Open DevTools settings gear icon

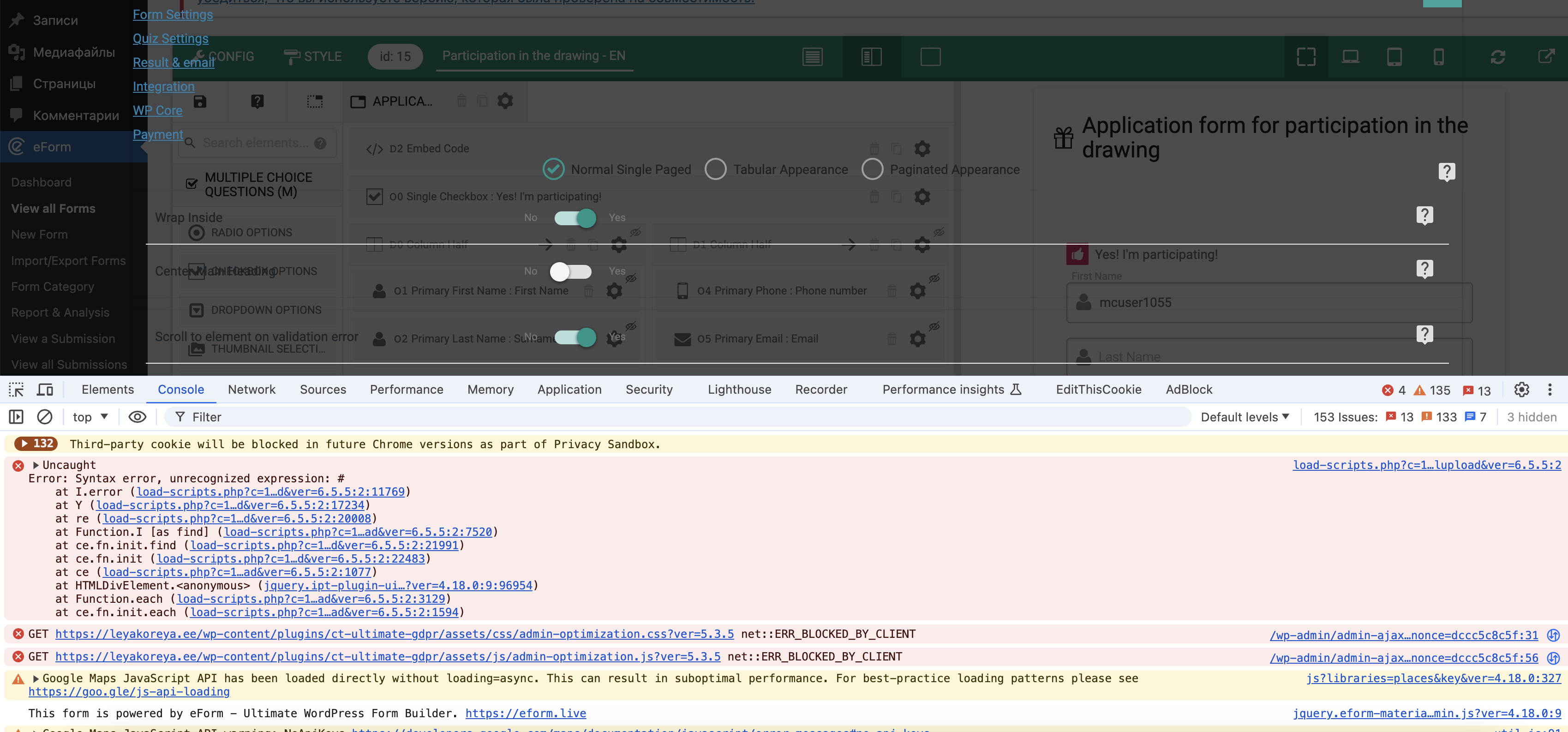pyautogui.click(x=1521, y=390)
